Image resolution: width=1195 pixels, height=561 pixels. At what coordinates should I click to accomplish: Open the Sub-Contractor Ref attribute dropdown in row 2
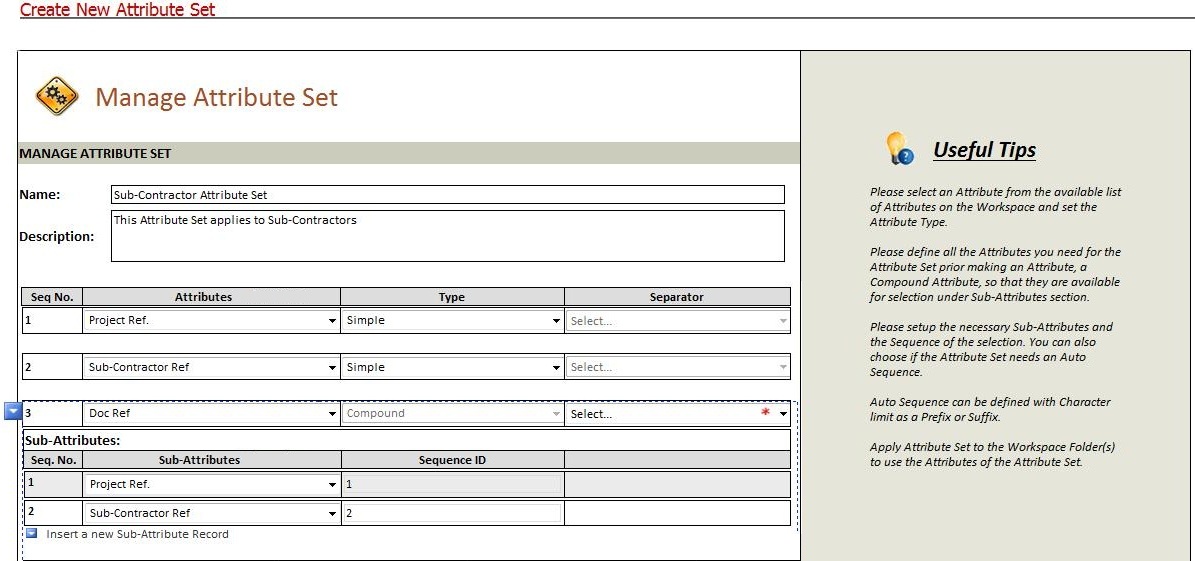point(331,367)
